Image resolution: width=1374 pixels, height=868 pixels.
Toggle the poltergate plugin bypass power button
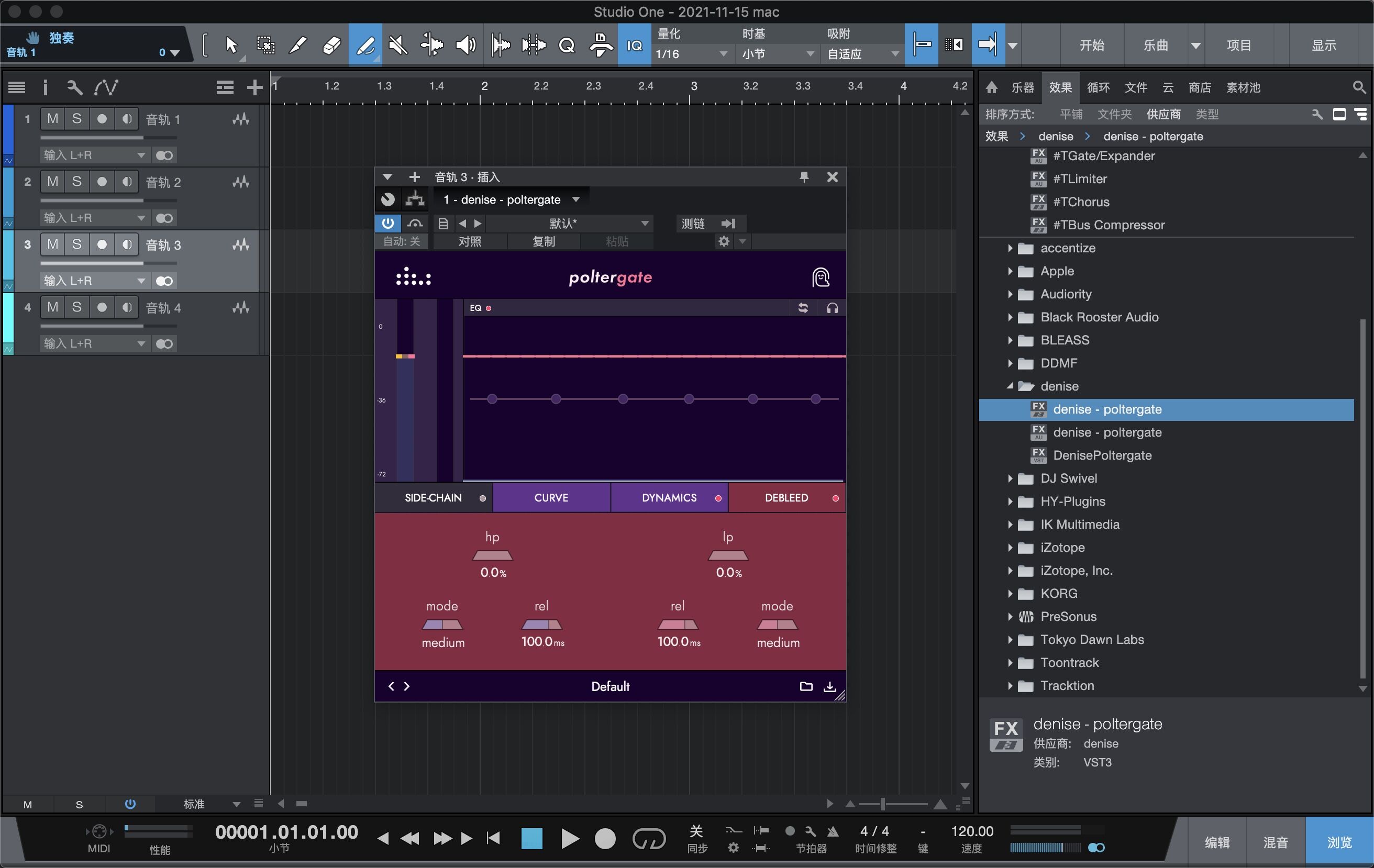pyautogui.click(x=387, y=223)
